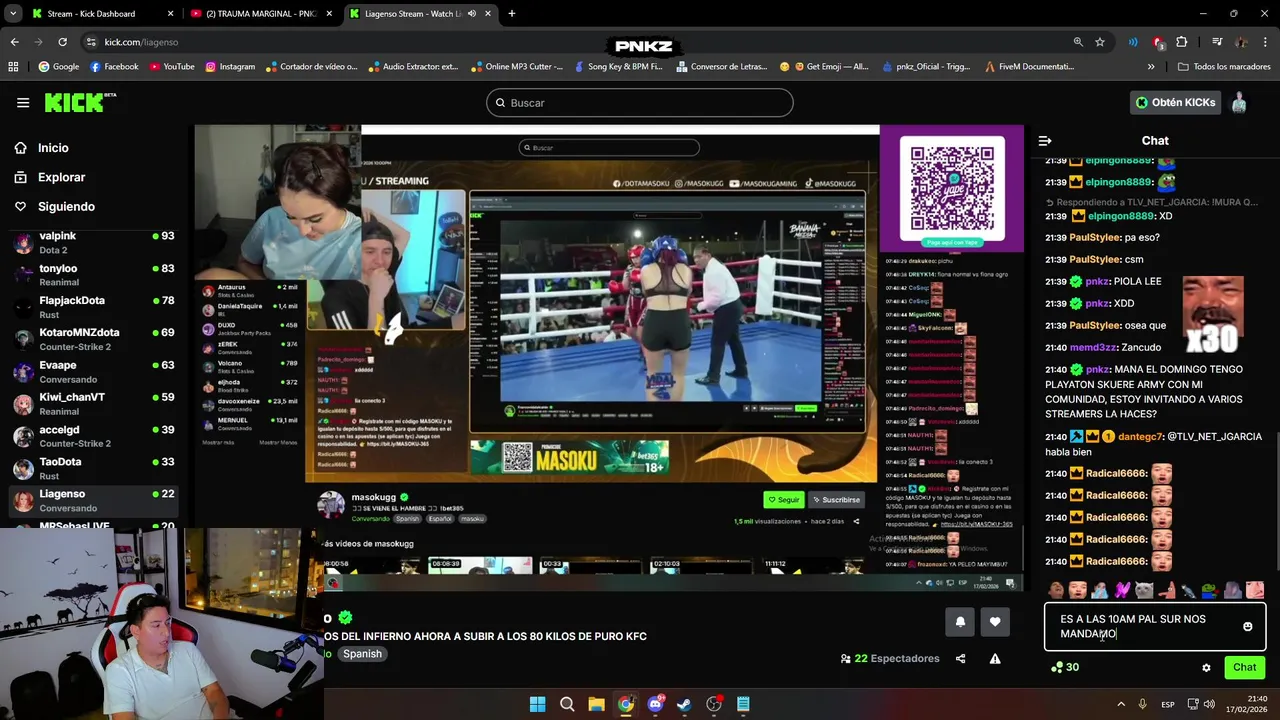The image size is (1280, 720).
Task: Open the Kick hamburger sidebar menu
Action: (x=23, y=102)
